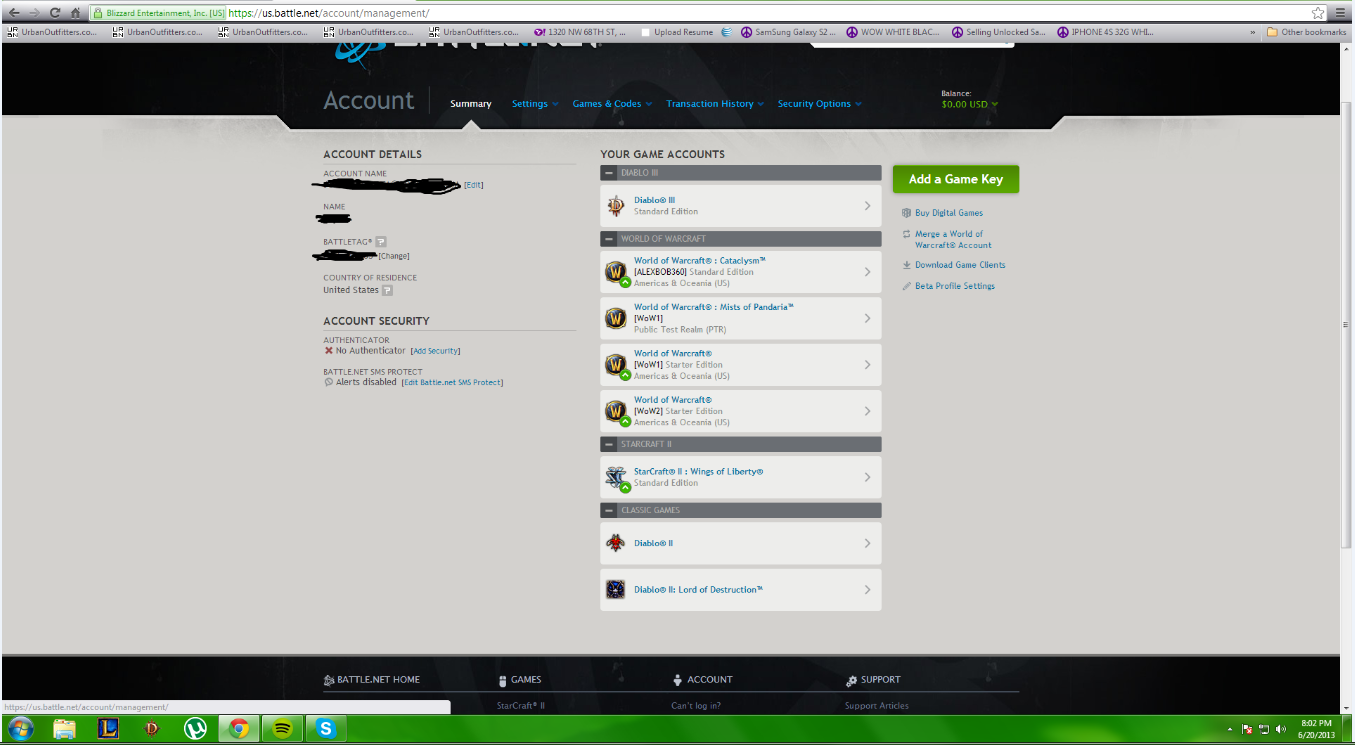Open the Games & Codes dropdown

coord(612,104)
